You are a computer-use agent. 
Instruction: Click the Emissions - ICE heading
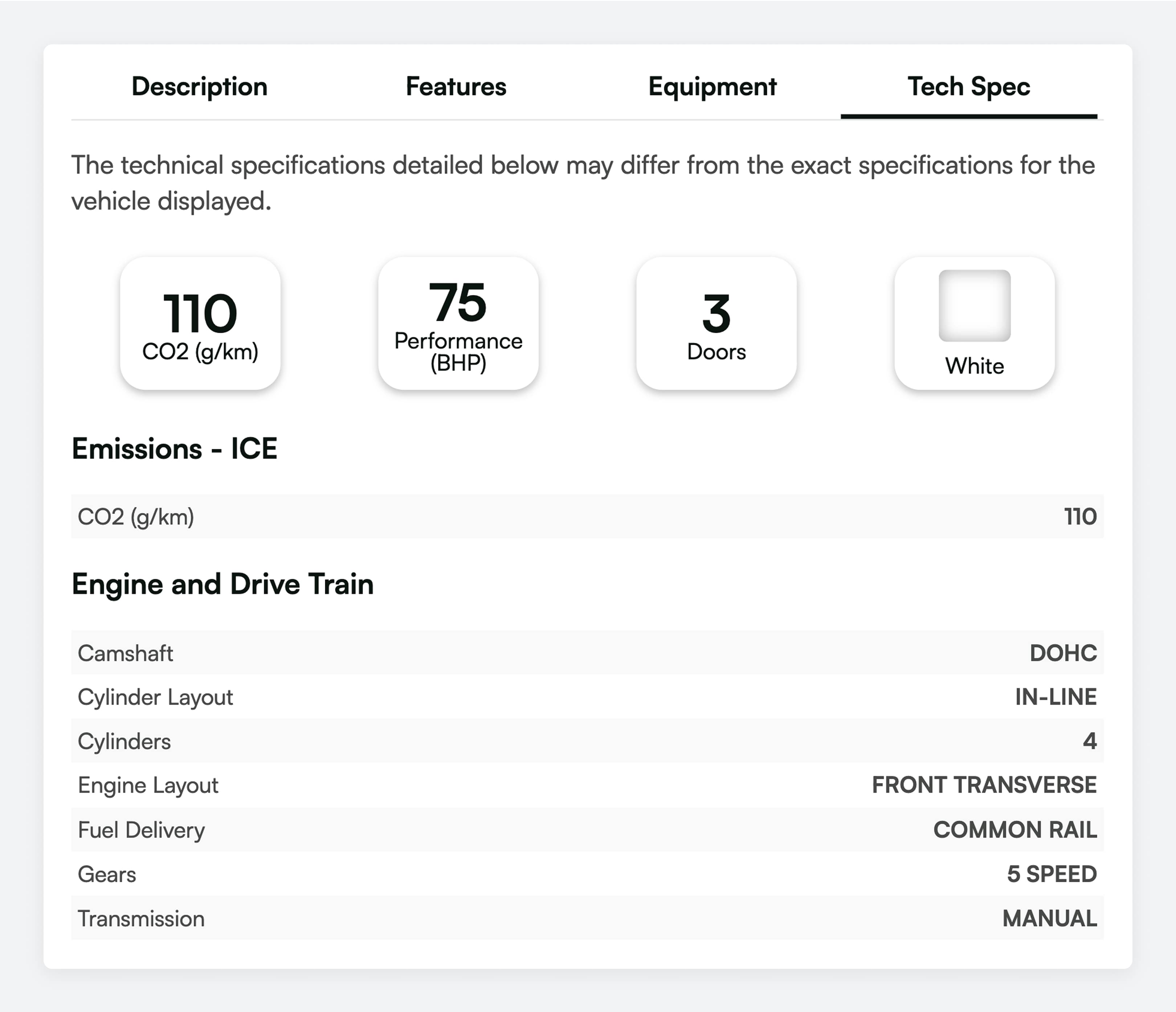tap(174, 449)
